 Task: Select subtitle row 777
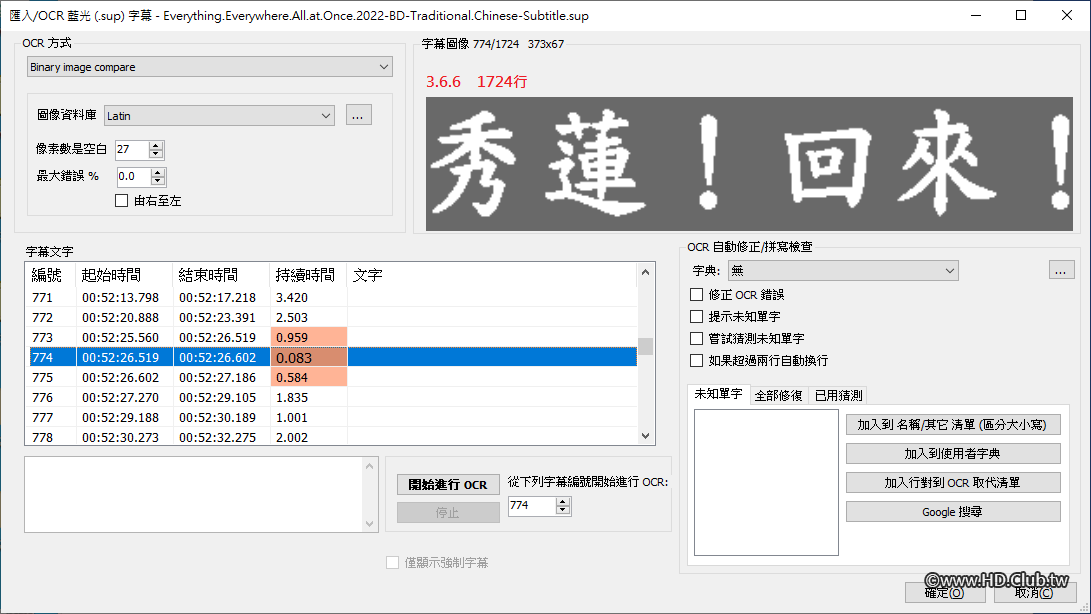point(331,418)
